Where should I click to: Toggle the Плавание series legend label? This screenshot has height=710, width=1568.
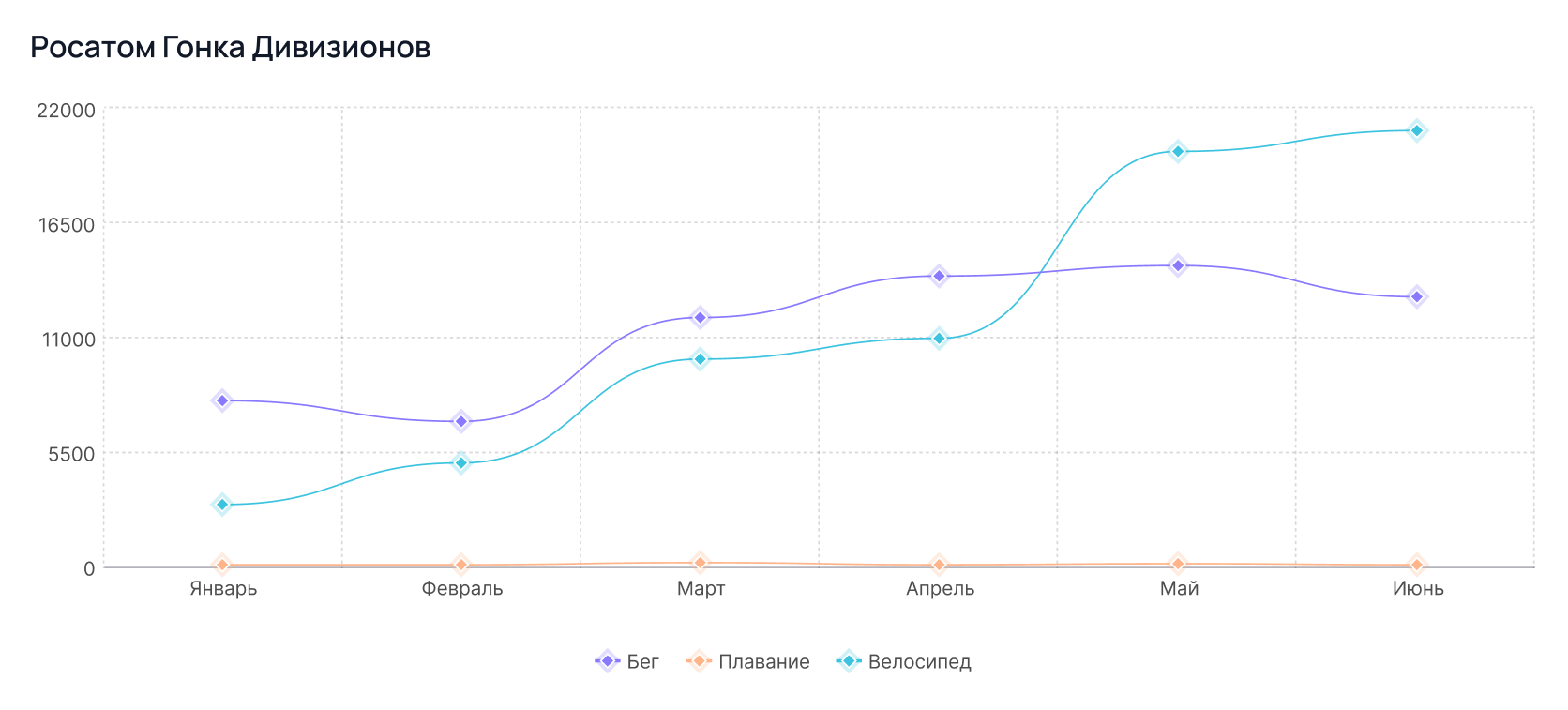click(x=763, y=661)
